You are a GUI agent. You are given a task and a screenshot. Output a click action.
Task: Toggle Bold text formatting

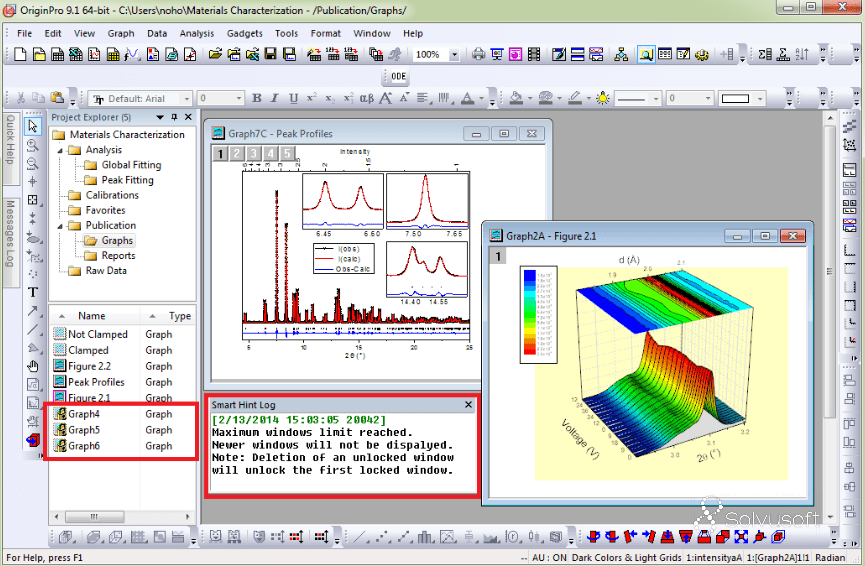[x=257, y=98]
